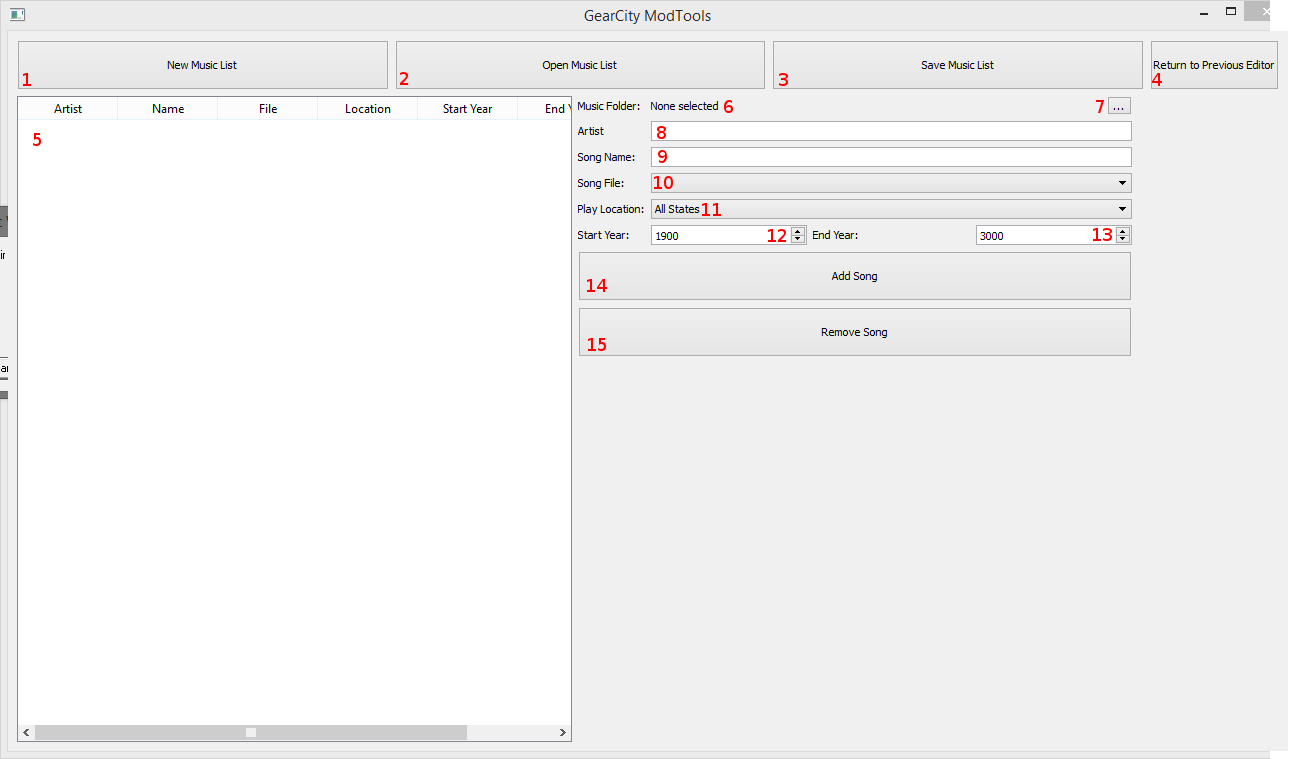Browse for music folder with ellipsis button
Image resolution: width=1296 pixels, height=759 pixels.
point(1119,106)
